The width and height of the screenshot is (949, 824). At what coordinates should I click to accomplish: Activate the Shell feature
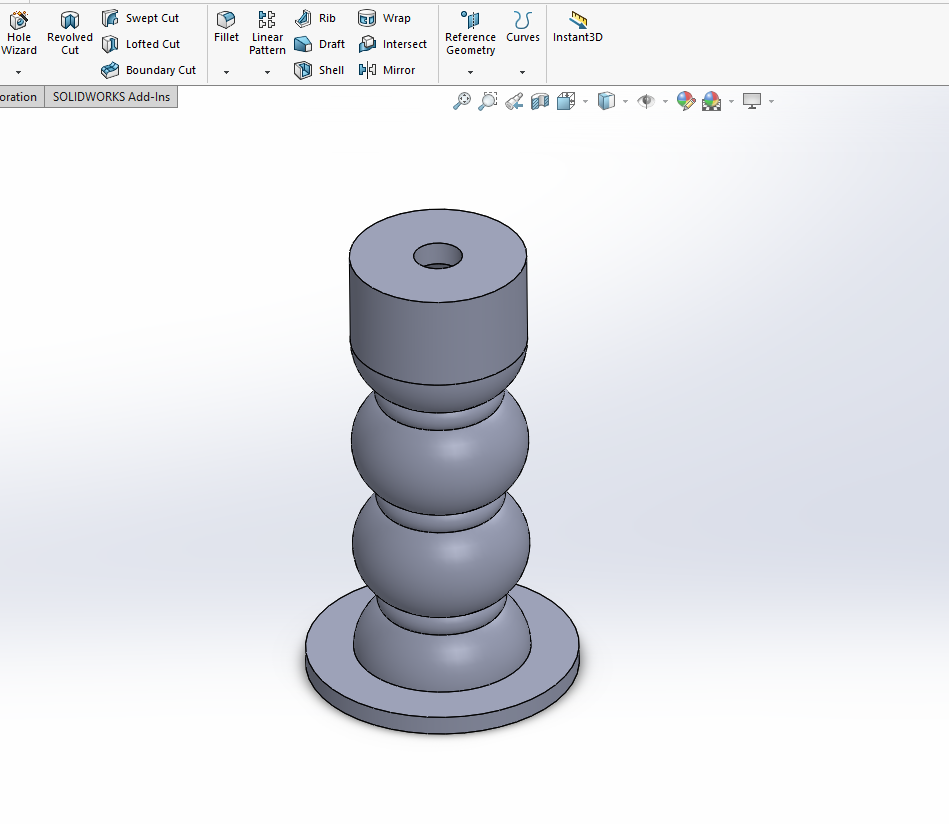pyautogui.click(x=319, y=70)
